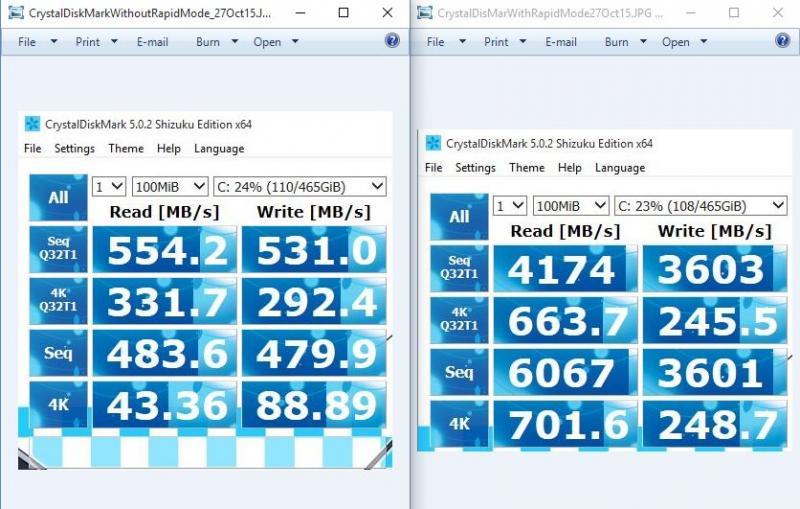Click Seq Q32T1 button in right CrystalDiskMark
The image size is (800, 509).
(x=459, y=269)
